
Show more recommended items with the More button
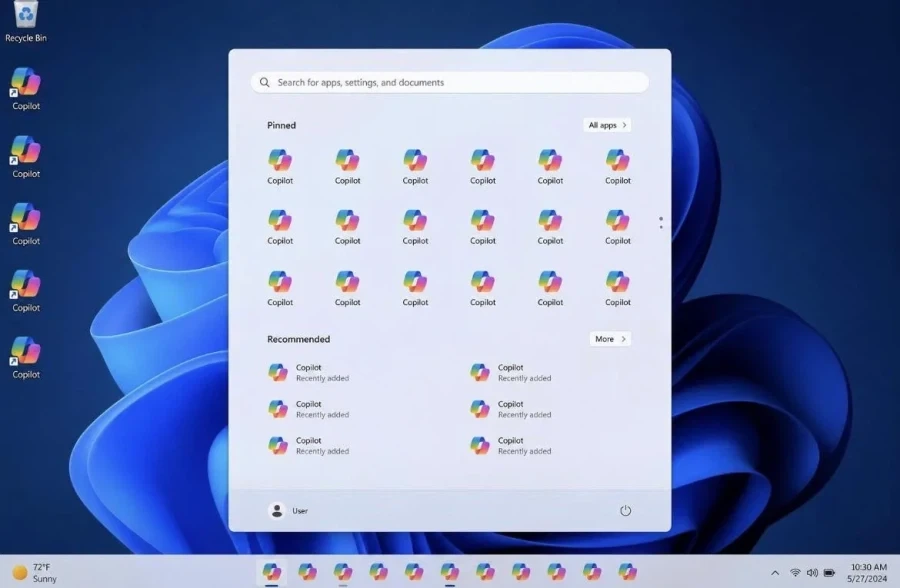coord(610,339)
